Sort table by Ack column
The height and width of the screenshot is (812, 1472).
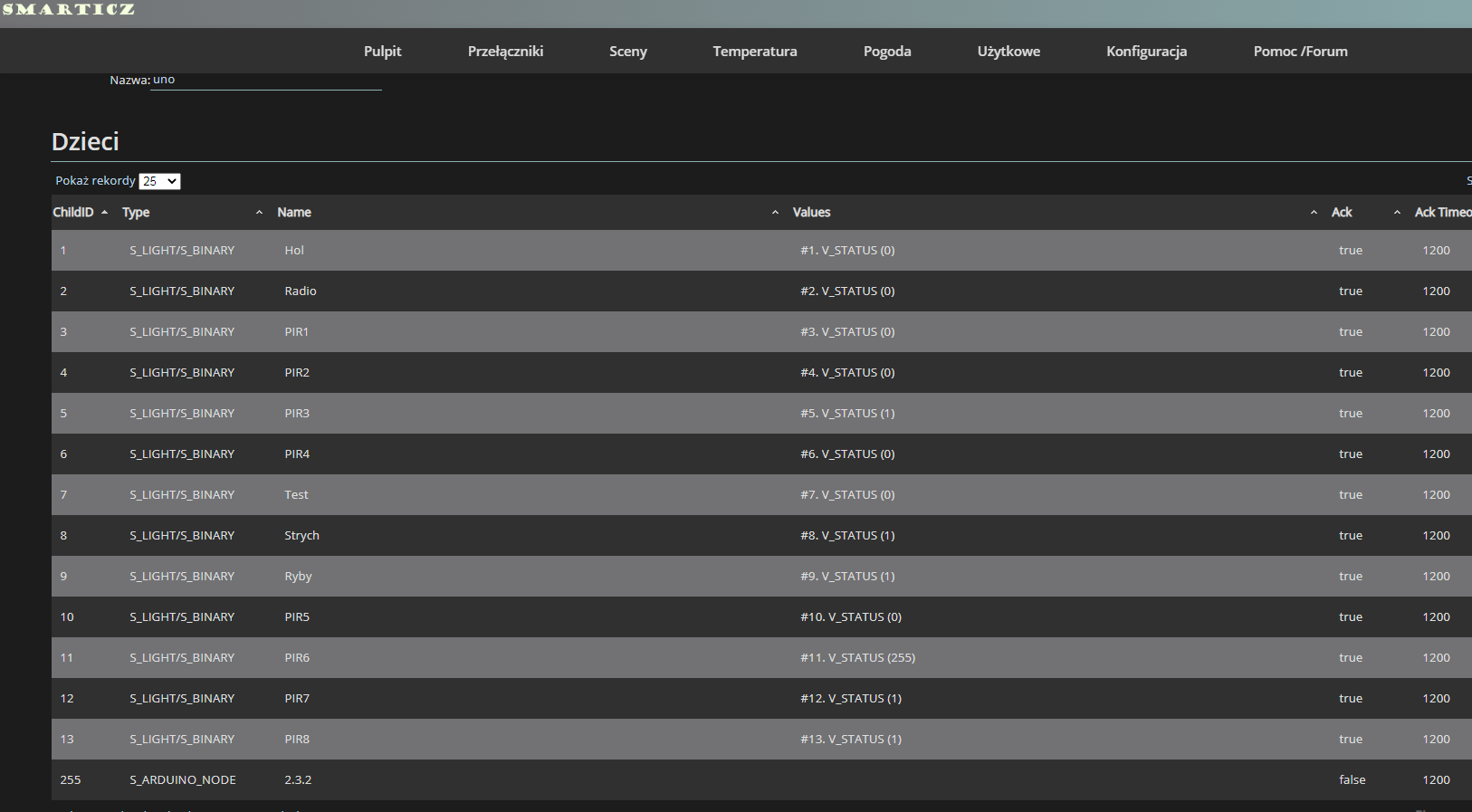tap(1365, 212)
